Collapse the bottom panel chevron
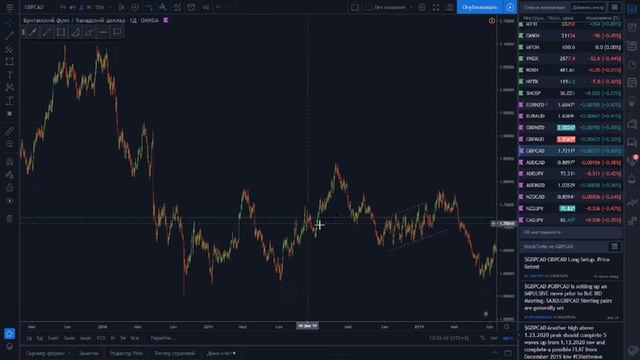The width and height of the screenshot is (640, 360). coord(495,353)
